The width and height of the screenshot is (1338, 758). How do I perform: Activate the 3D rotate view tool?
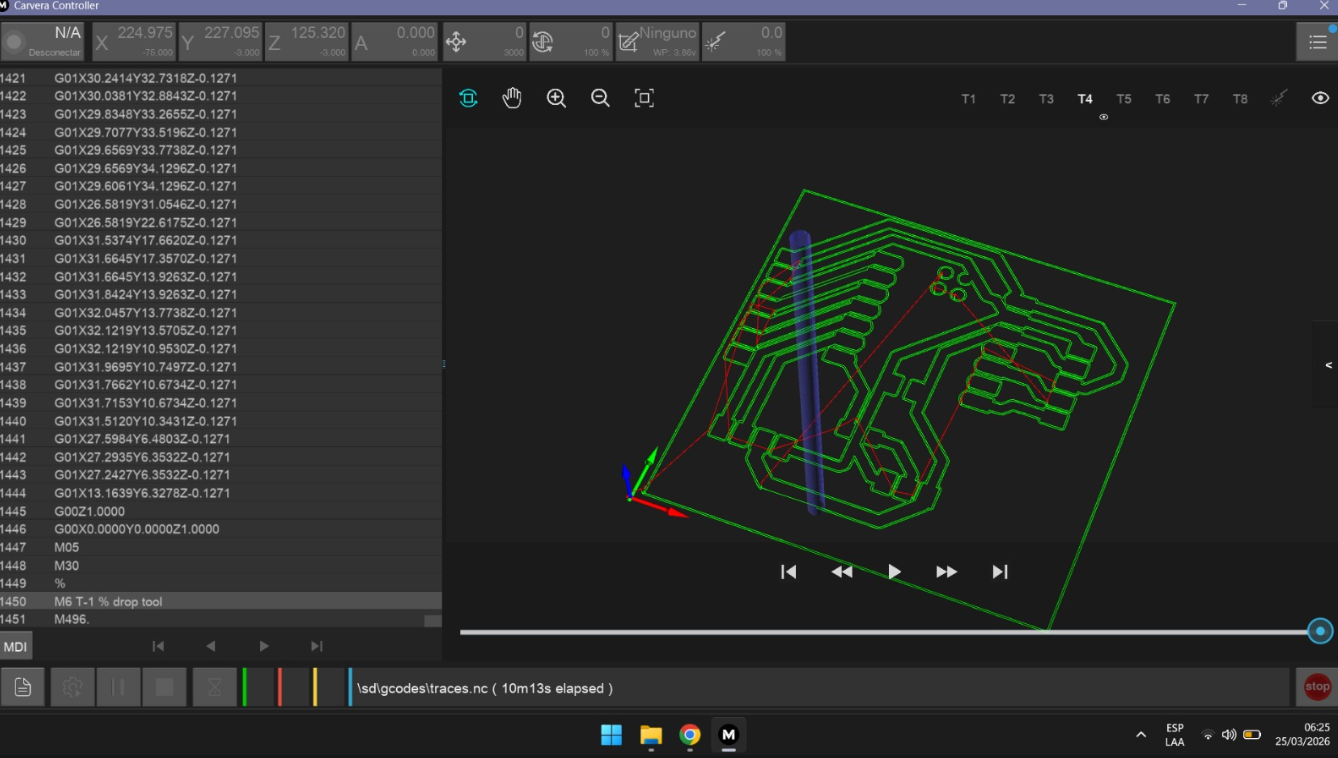(468, 98)
